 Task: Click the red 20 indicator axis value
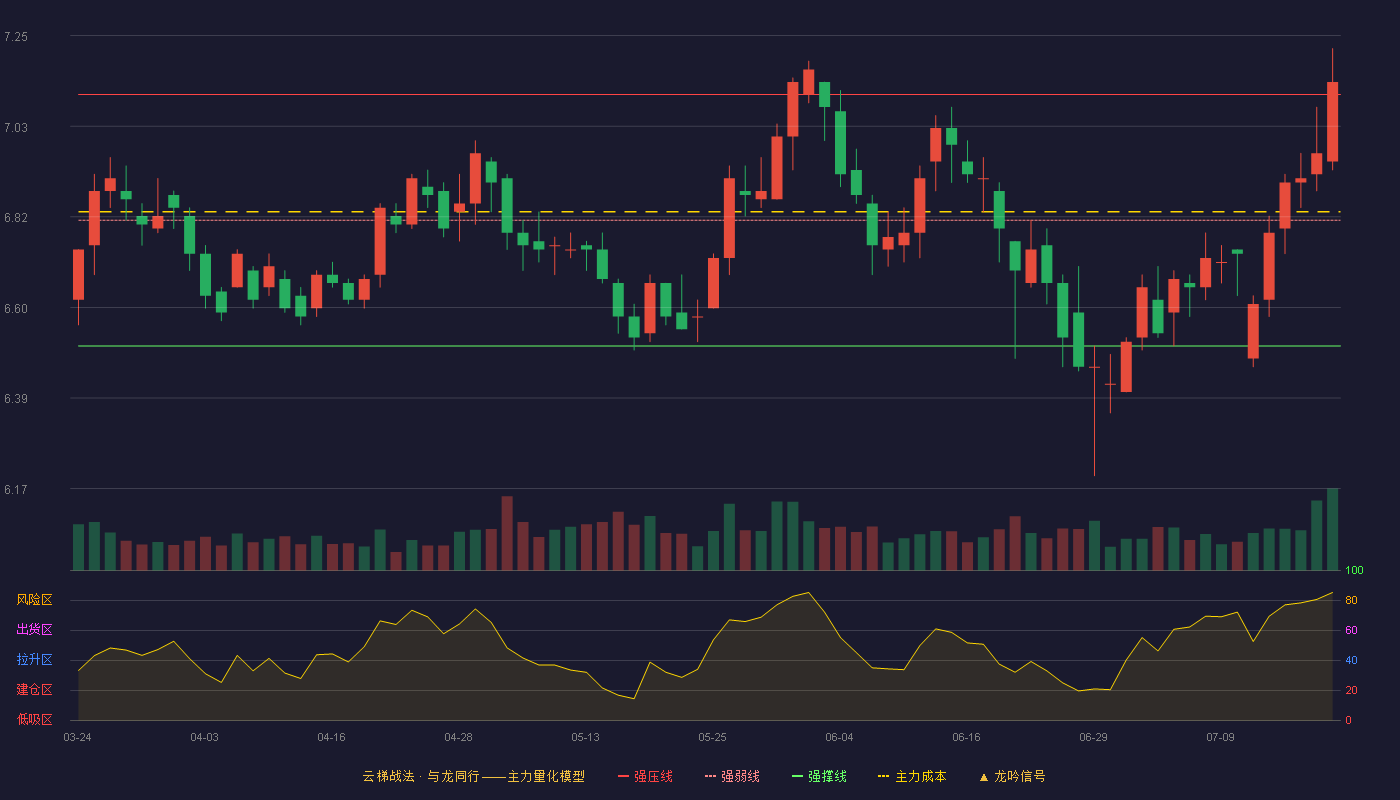point(1351,690)
